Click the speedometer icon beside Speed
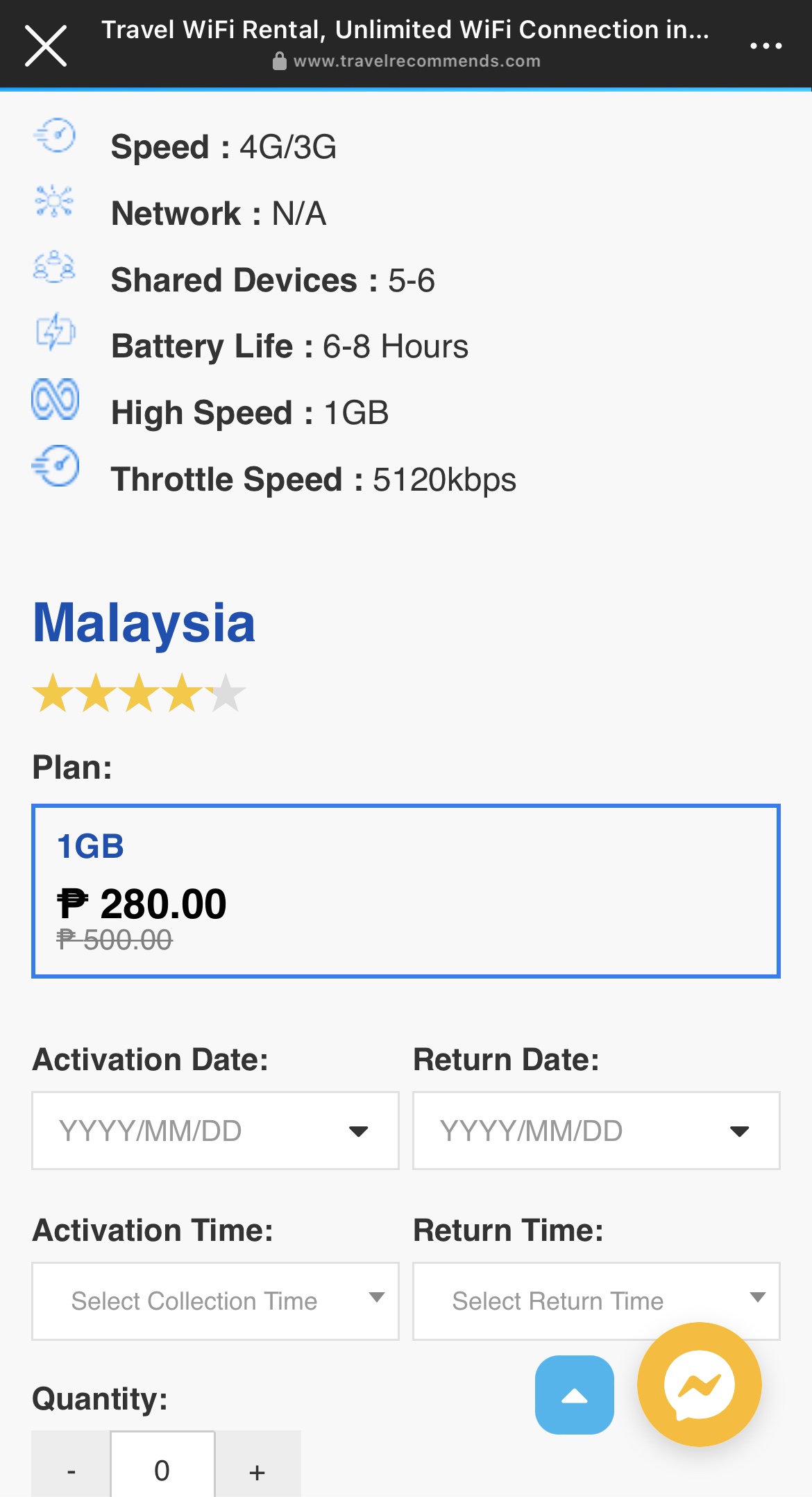 pyautogui.click(x=55, y=135)
